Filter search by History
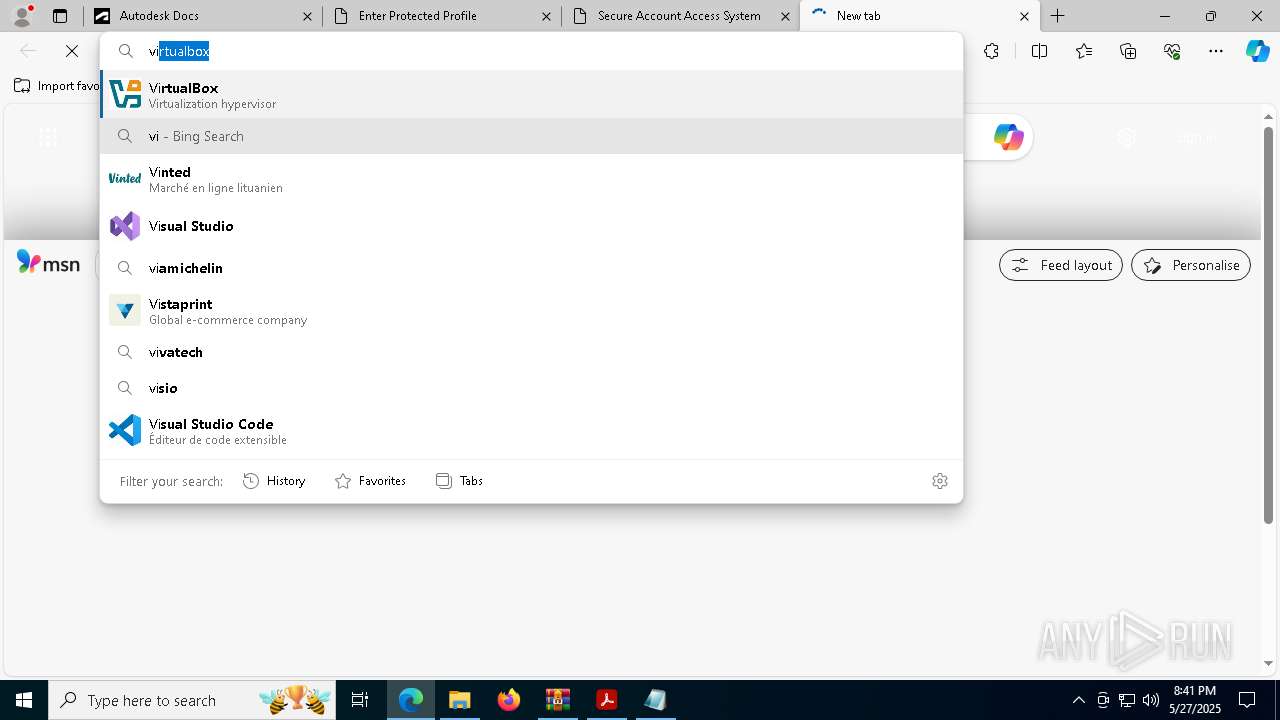 (274, 481)
